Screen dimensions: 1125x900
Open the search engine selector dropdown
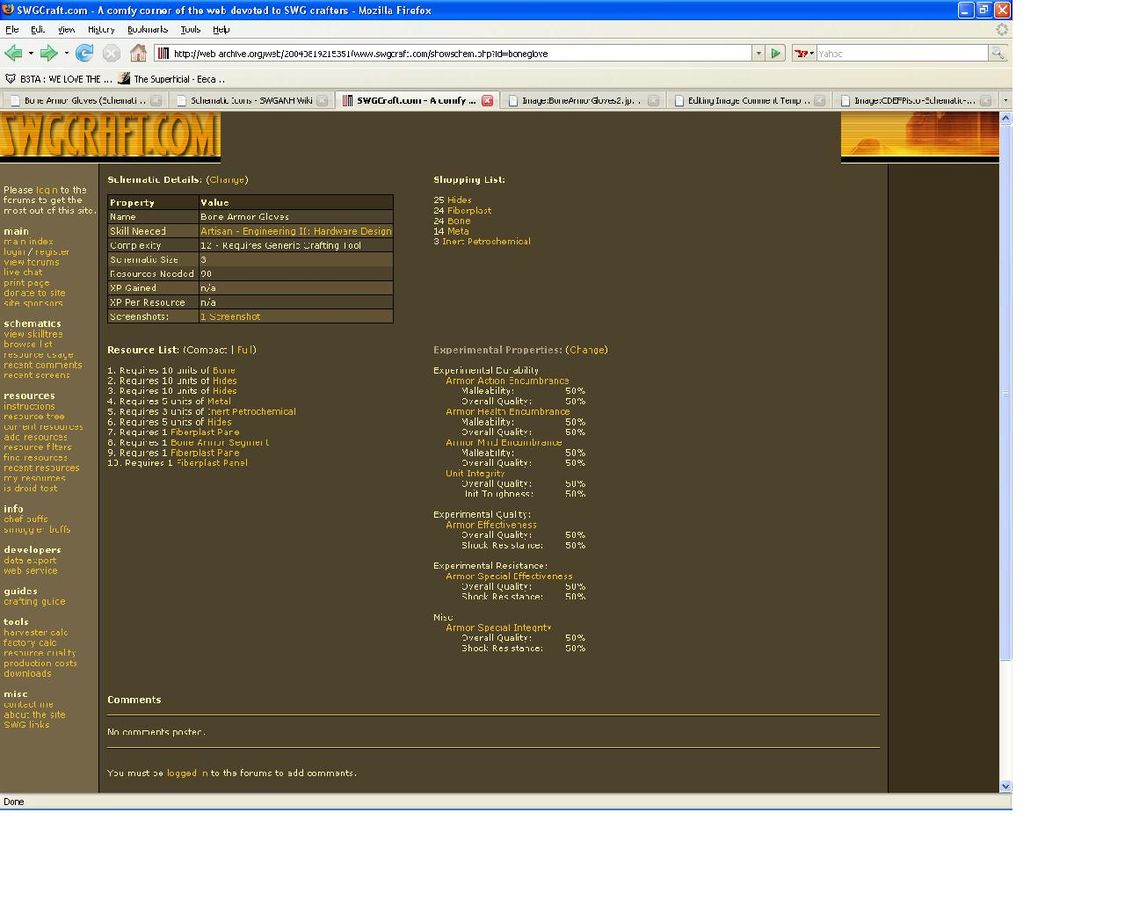tap(804, 53)
